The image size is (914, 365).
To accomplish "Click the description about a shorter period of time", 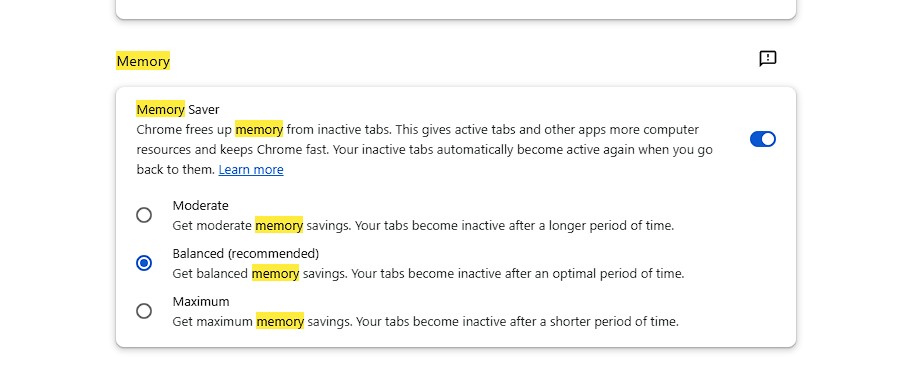I will click(426, 321).
